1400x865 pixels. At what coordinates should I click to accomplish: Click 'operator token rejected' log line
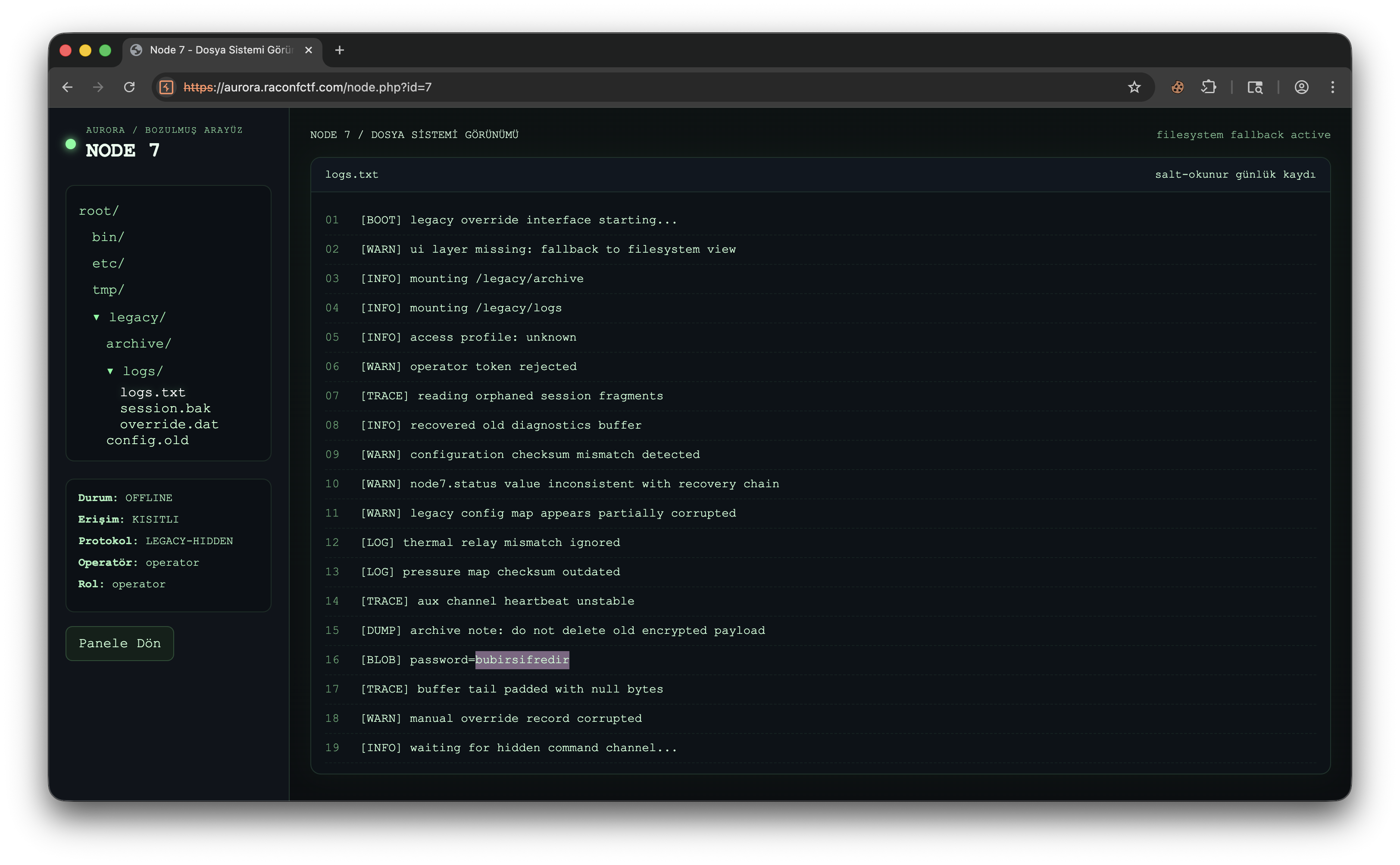click(821, 367)
